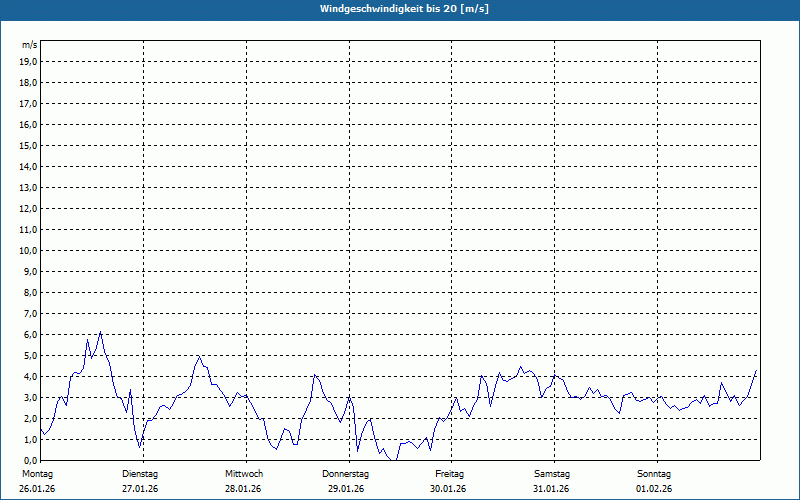Select the 01.02.26 date label

click(x=654, y=489)
